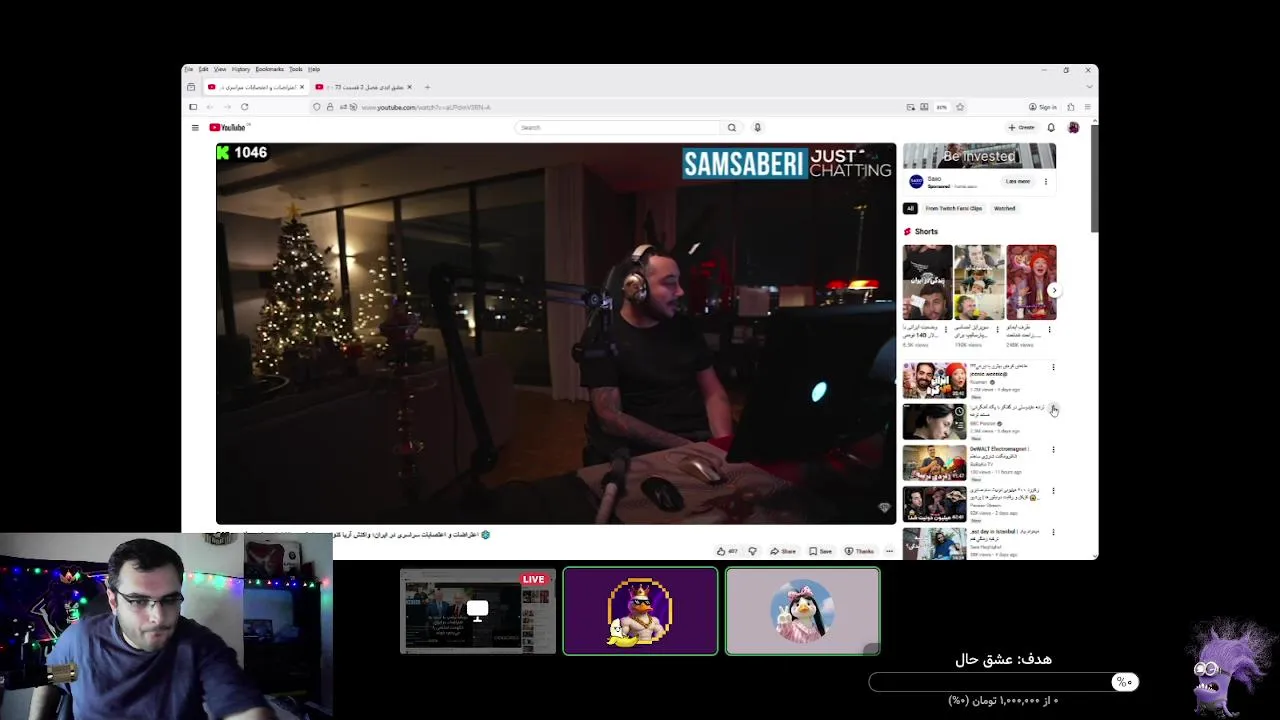
Task: Open the browser application hamburger menu
Action: coord(1087,107)
